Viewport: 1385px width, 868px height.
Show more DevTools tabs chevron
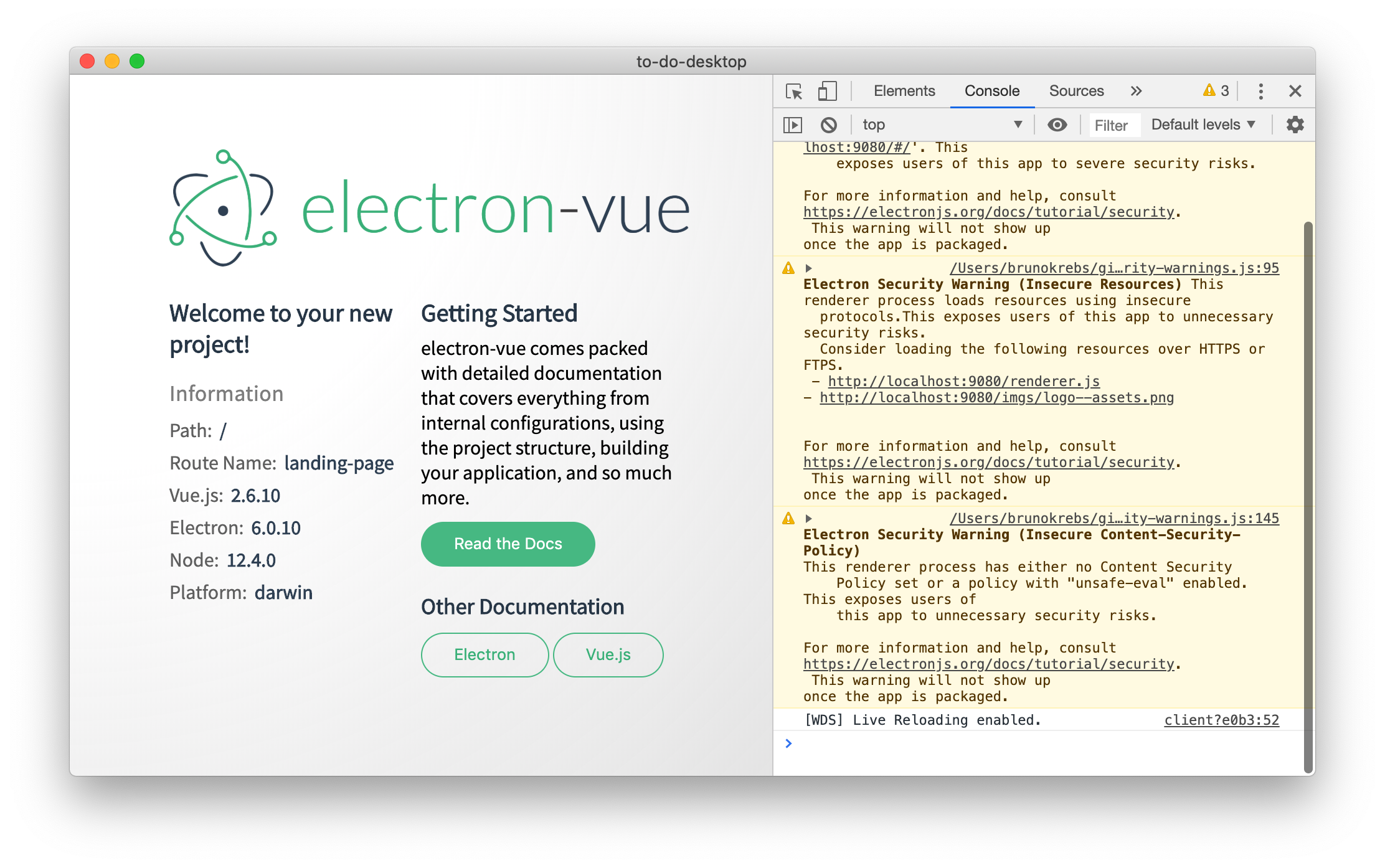click(1136, 92)
